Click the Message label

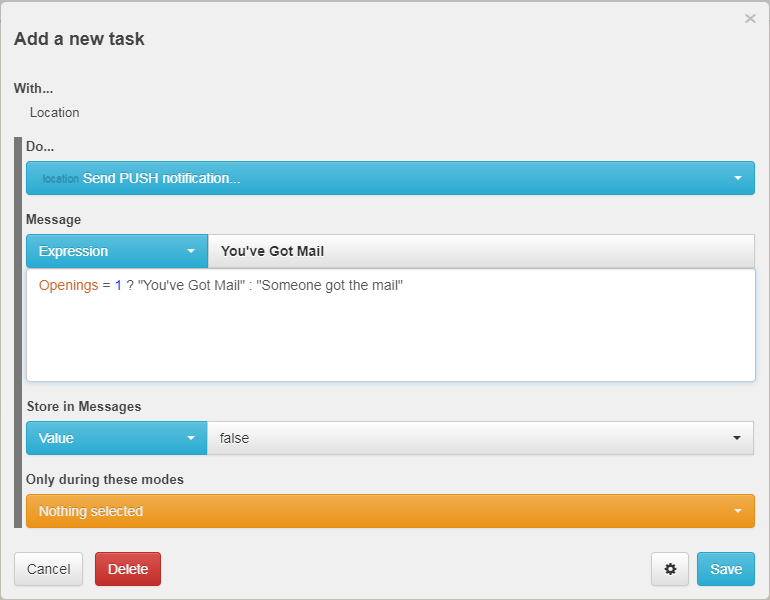click(54, 219)
